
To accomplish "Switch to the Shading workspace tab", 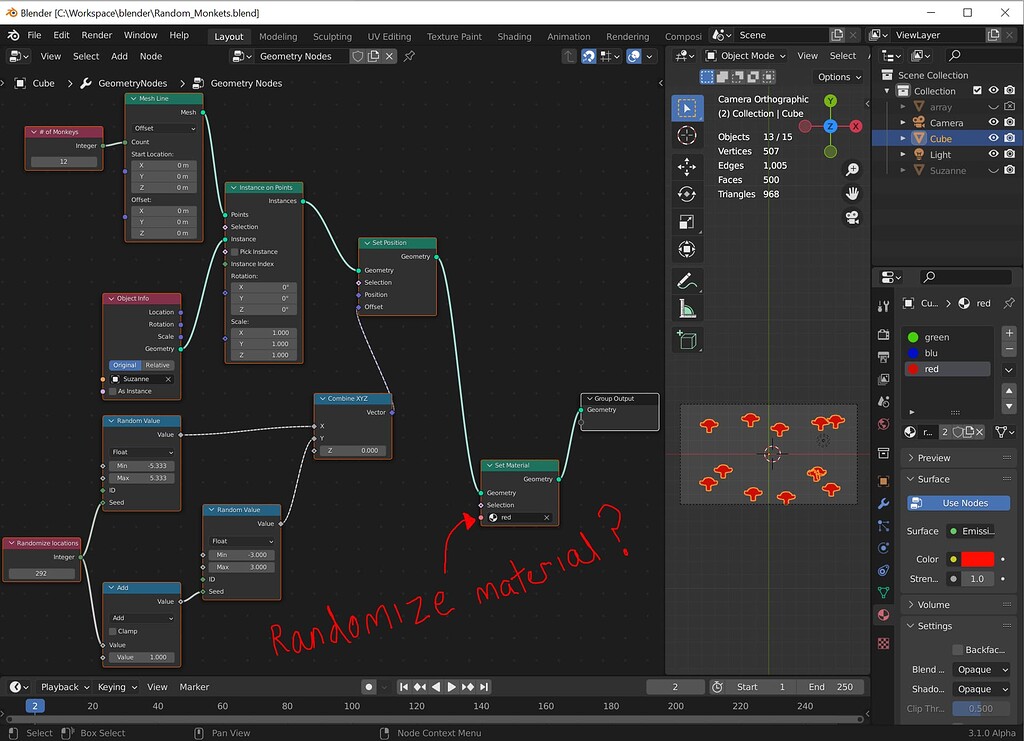I will click(x=514, y=35).
